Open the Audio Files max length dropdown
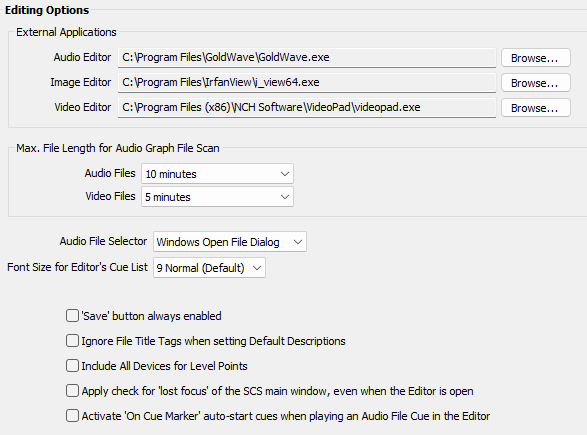Image resolution: width=587 pixels, height=435 pixels. coord(217,174)
